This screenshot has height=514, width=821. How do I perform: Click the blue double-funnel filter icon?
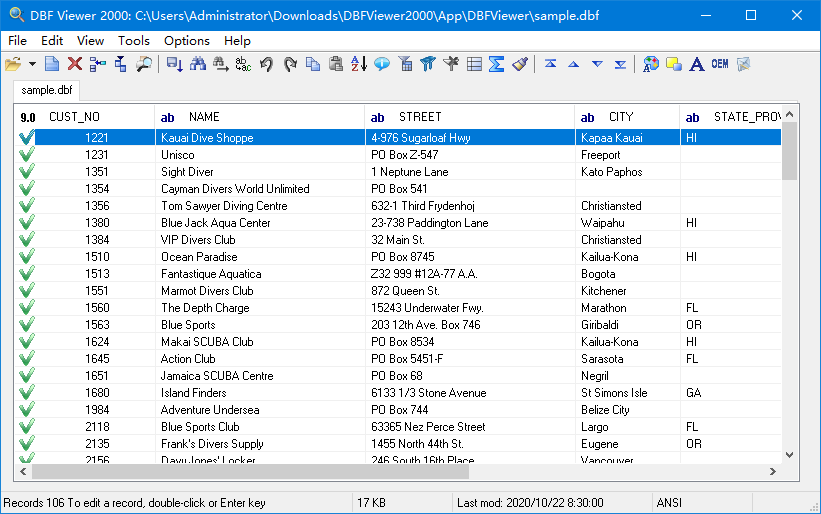point(428,64)
